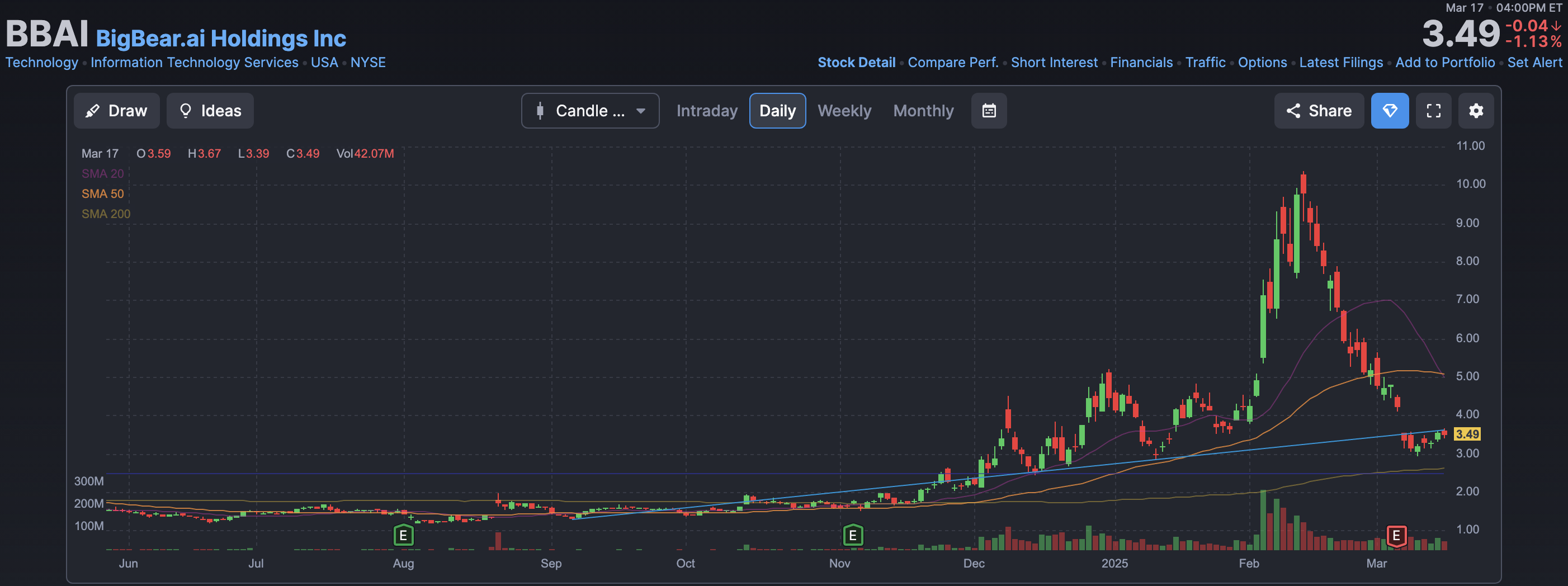Click the -1.13% change value

pos(1533,41)
